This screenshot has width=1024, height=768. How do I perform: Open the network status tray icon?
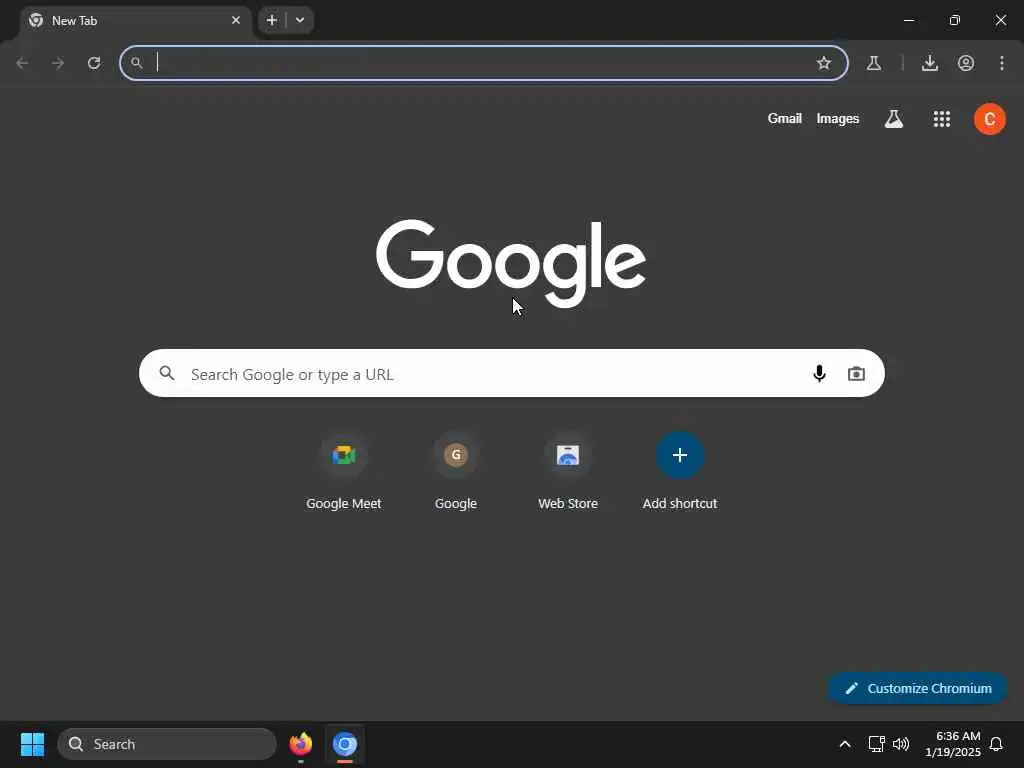click(x=876, y=744)
